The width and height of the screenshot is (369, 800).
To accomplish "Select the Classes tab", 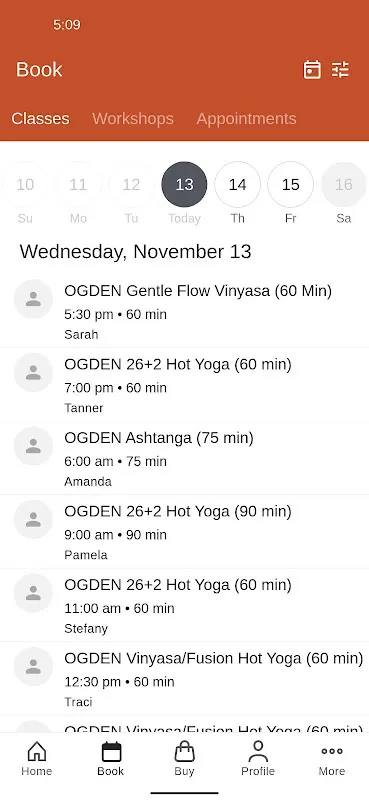I will (40, 118).
